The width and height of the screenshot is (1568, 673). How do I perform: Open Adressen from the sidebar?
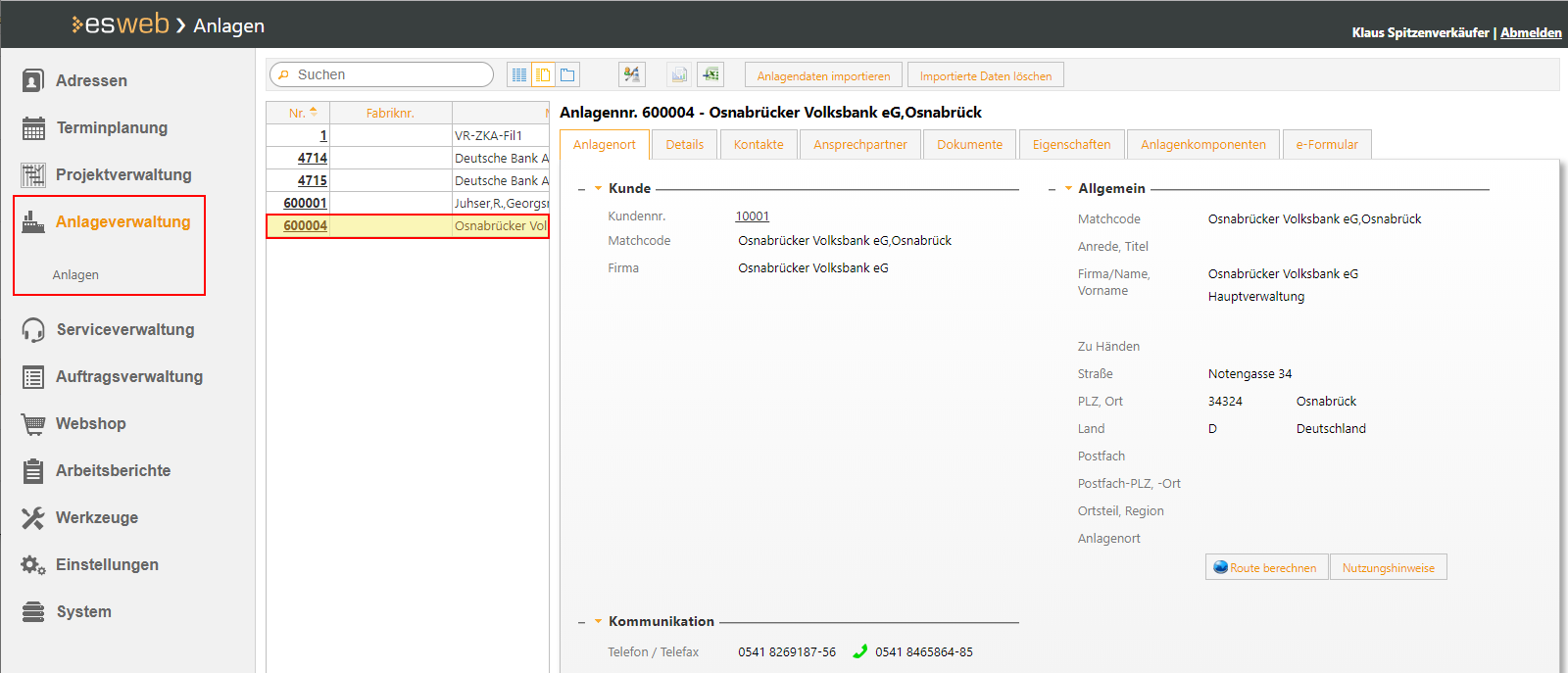[91, 80]
